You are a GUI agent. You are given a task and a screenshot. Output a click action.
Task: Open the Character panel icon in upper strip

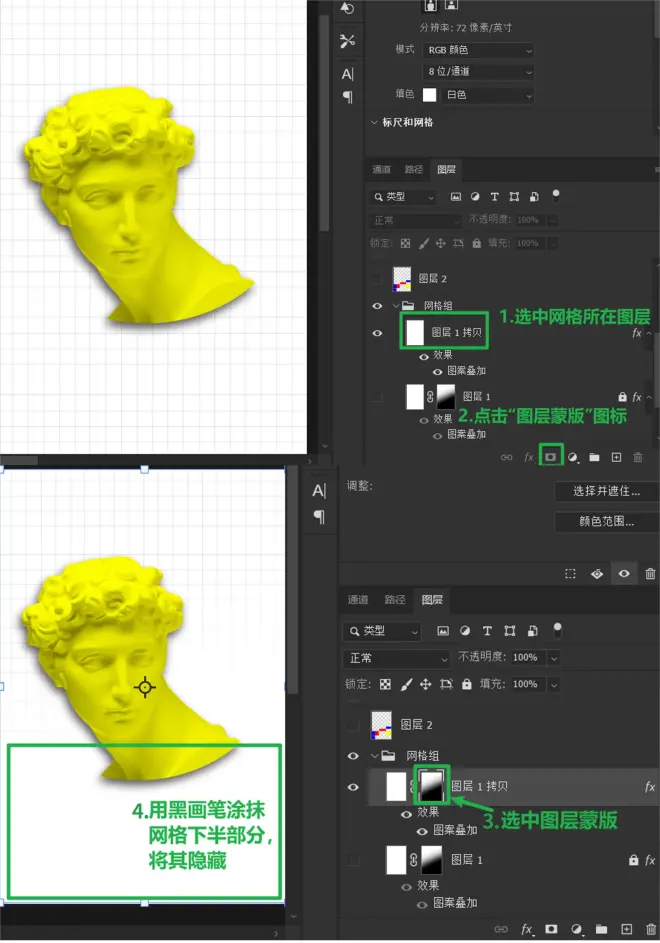click(347, 74)
